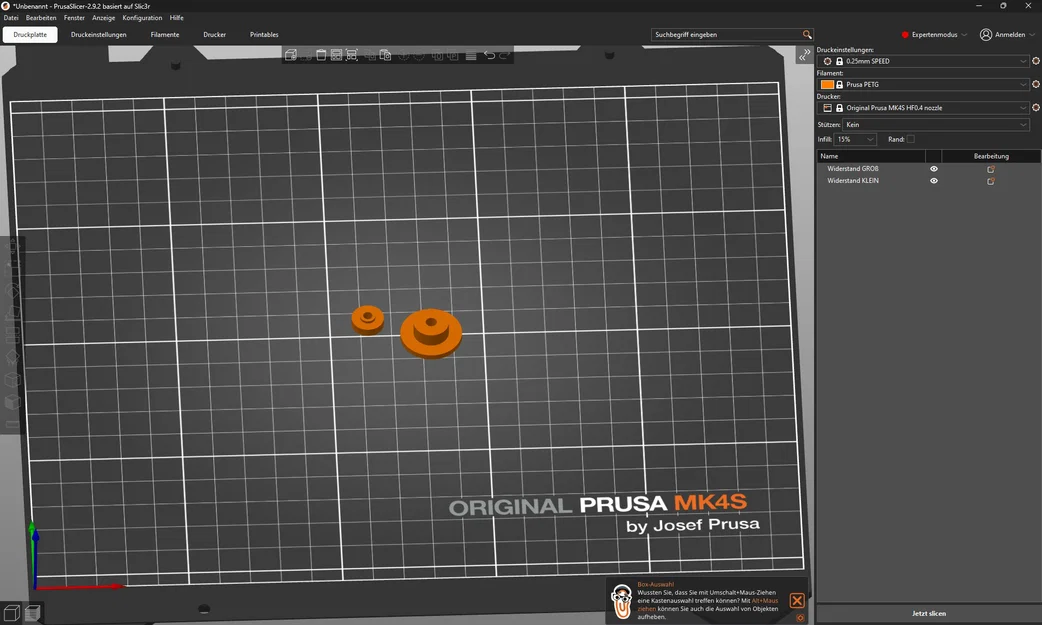Open the Hilfe menu
1042x625 pixels.
coord(176,18)
